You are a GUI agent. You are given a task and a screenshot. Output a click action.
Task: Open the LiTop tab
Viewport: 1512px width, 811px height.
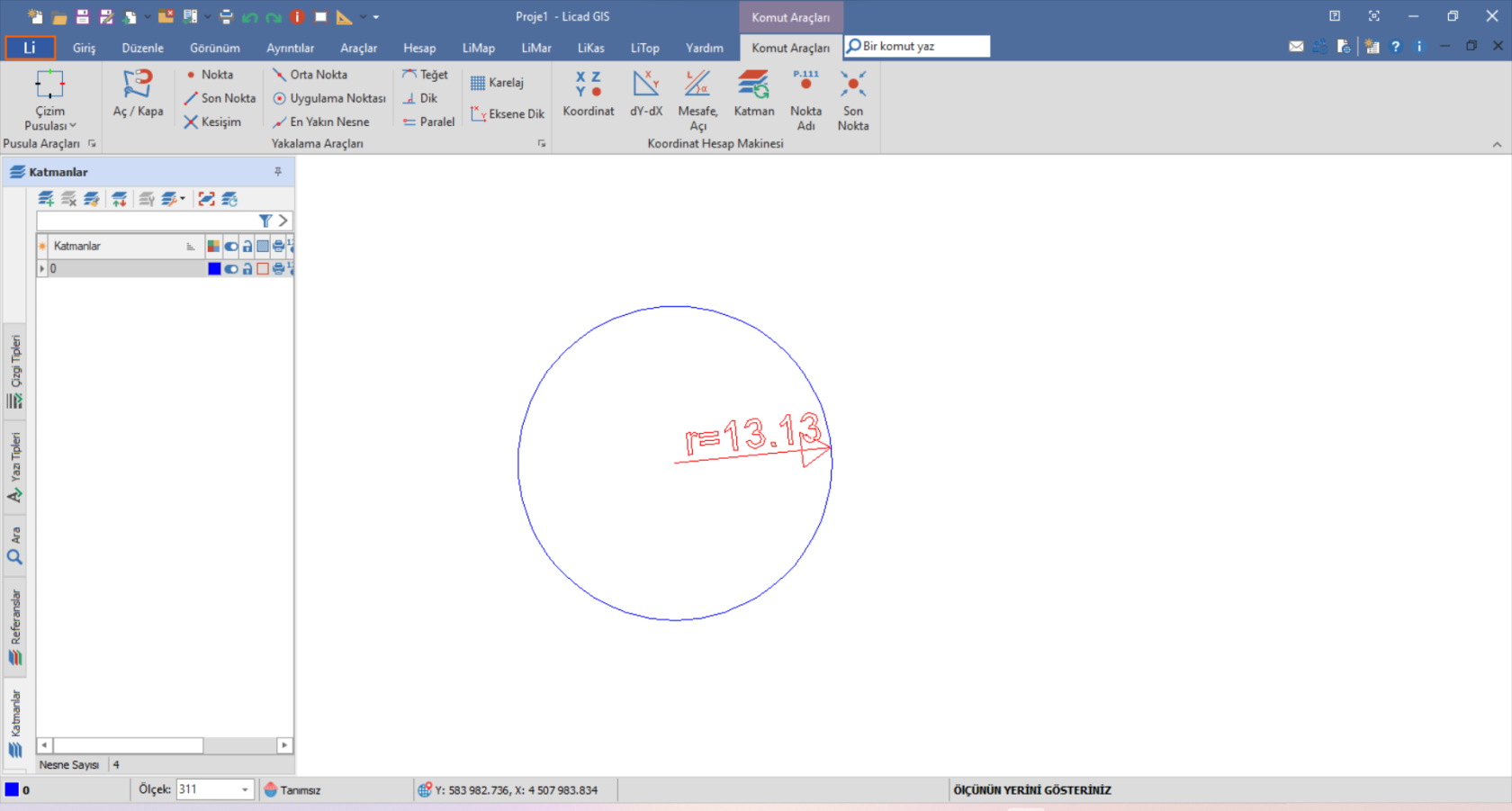[644, 48]
